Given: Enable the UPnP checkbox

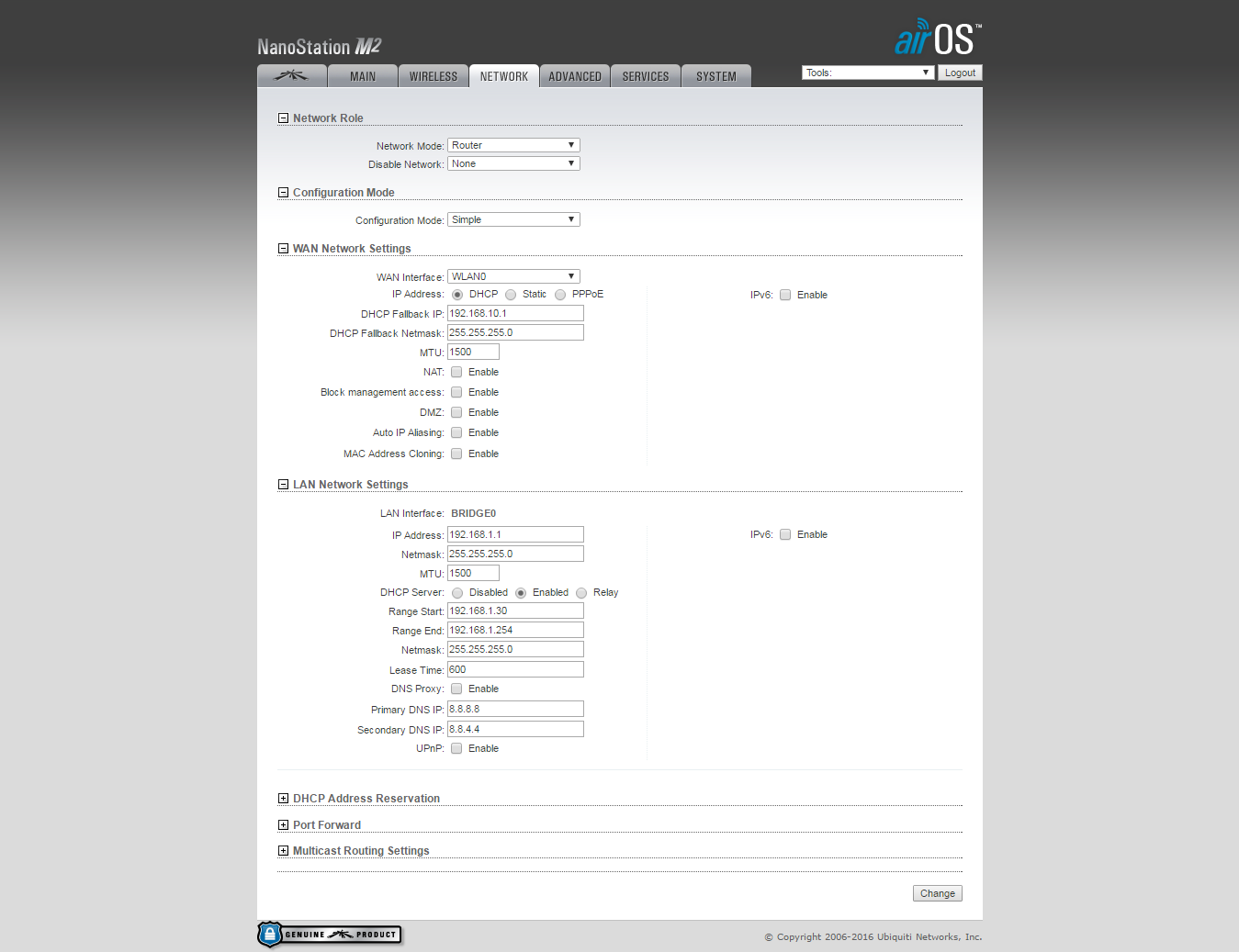Looking at the screenshot, I should pos(456,748).
